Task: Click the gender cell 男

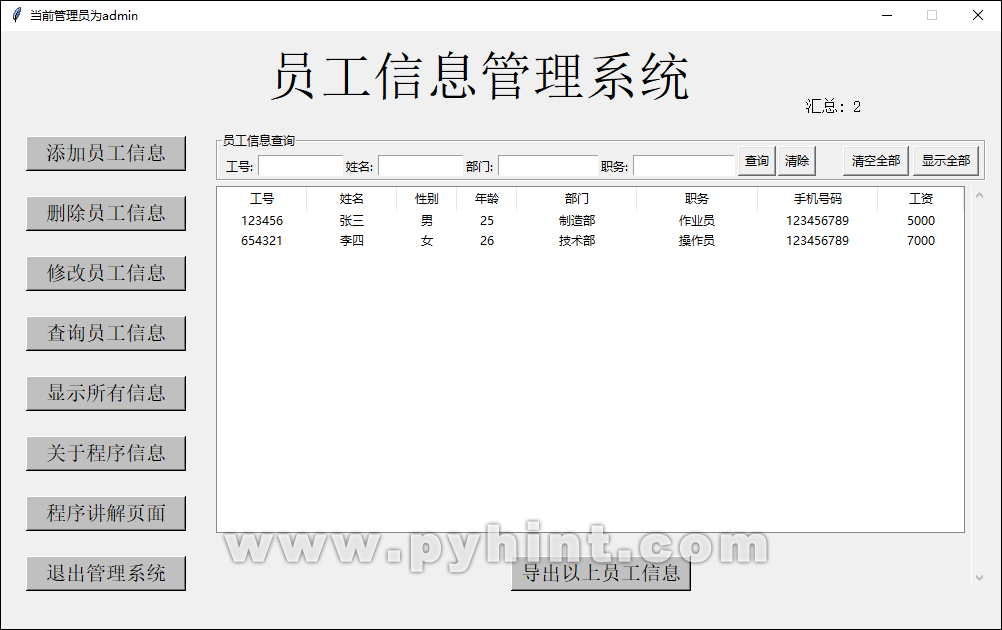Action: pyautogui.click(x=426, y=220)
